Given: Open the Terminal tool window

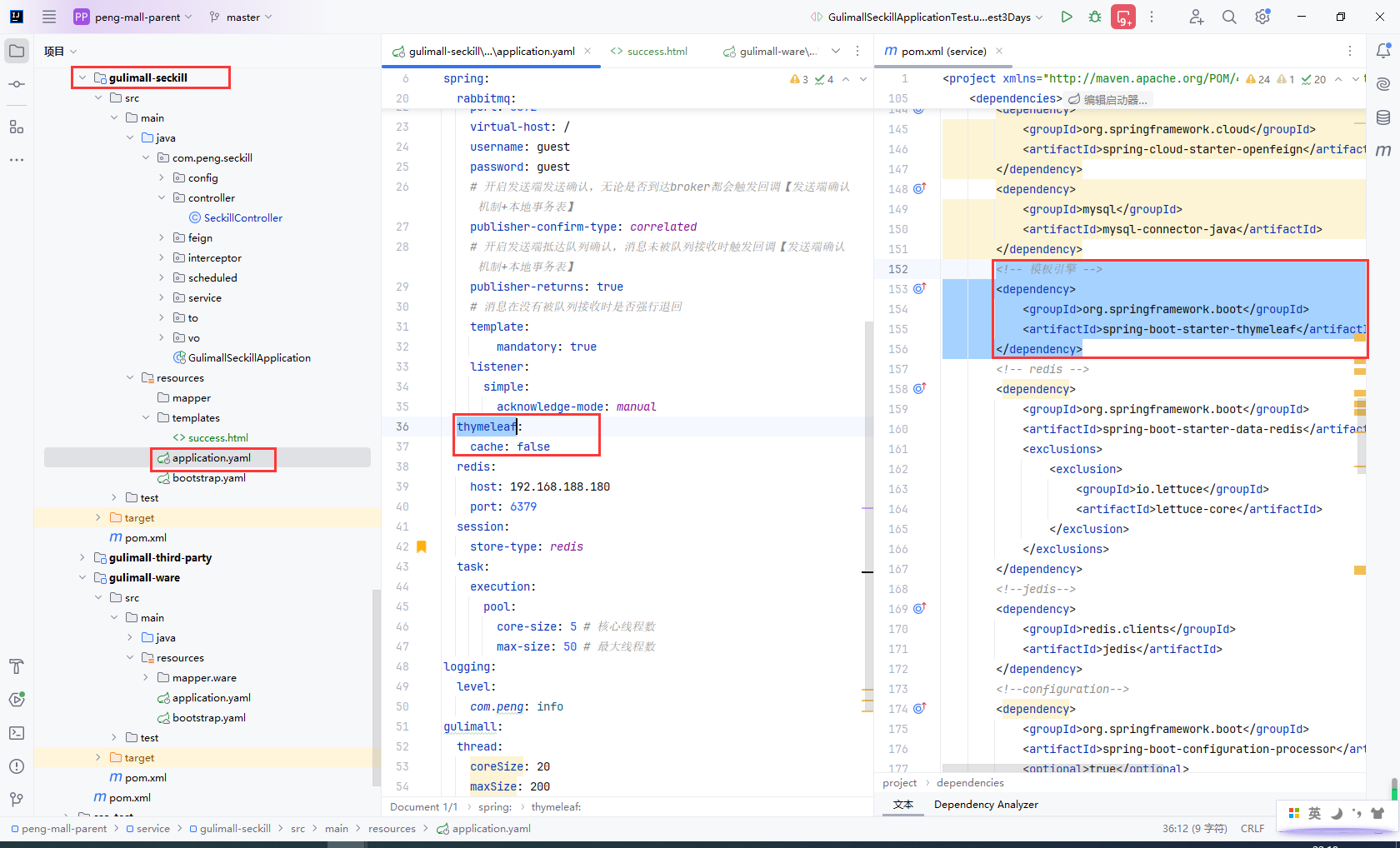Looking at the screenshot, I should pos(17,733).
